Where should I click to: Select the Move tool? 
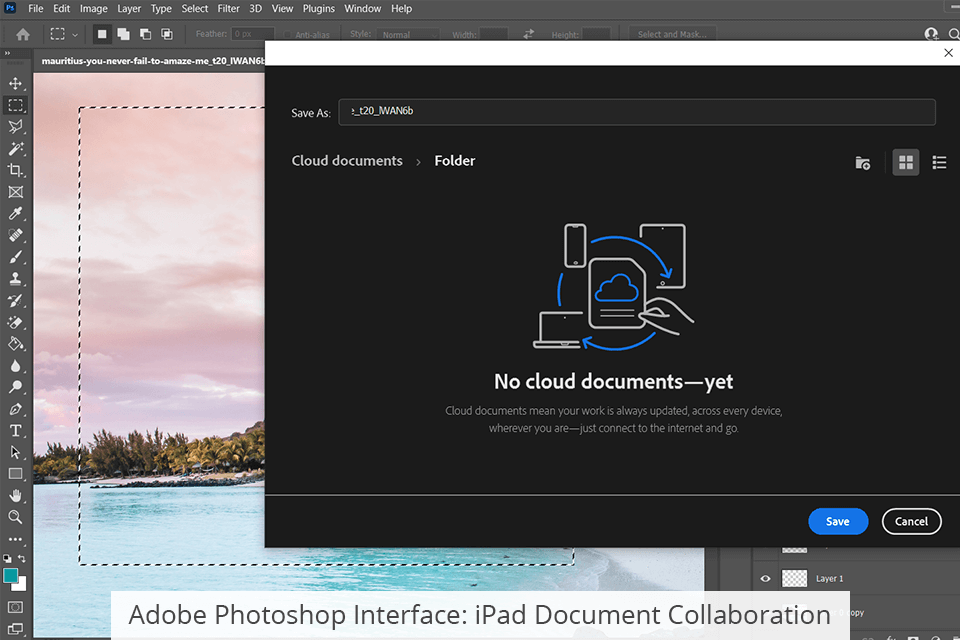click(x=15, y=83)
